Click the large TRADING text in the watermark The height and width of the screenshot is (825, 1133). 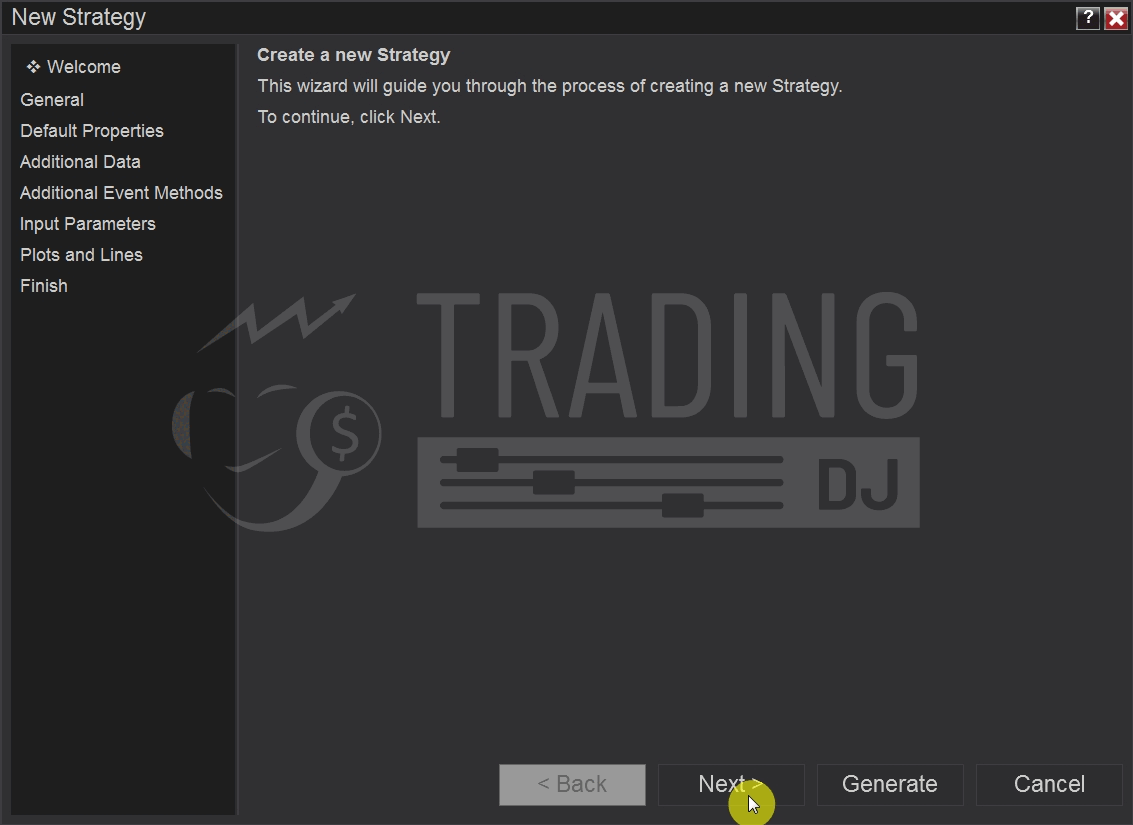tap(666, 355)
